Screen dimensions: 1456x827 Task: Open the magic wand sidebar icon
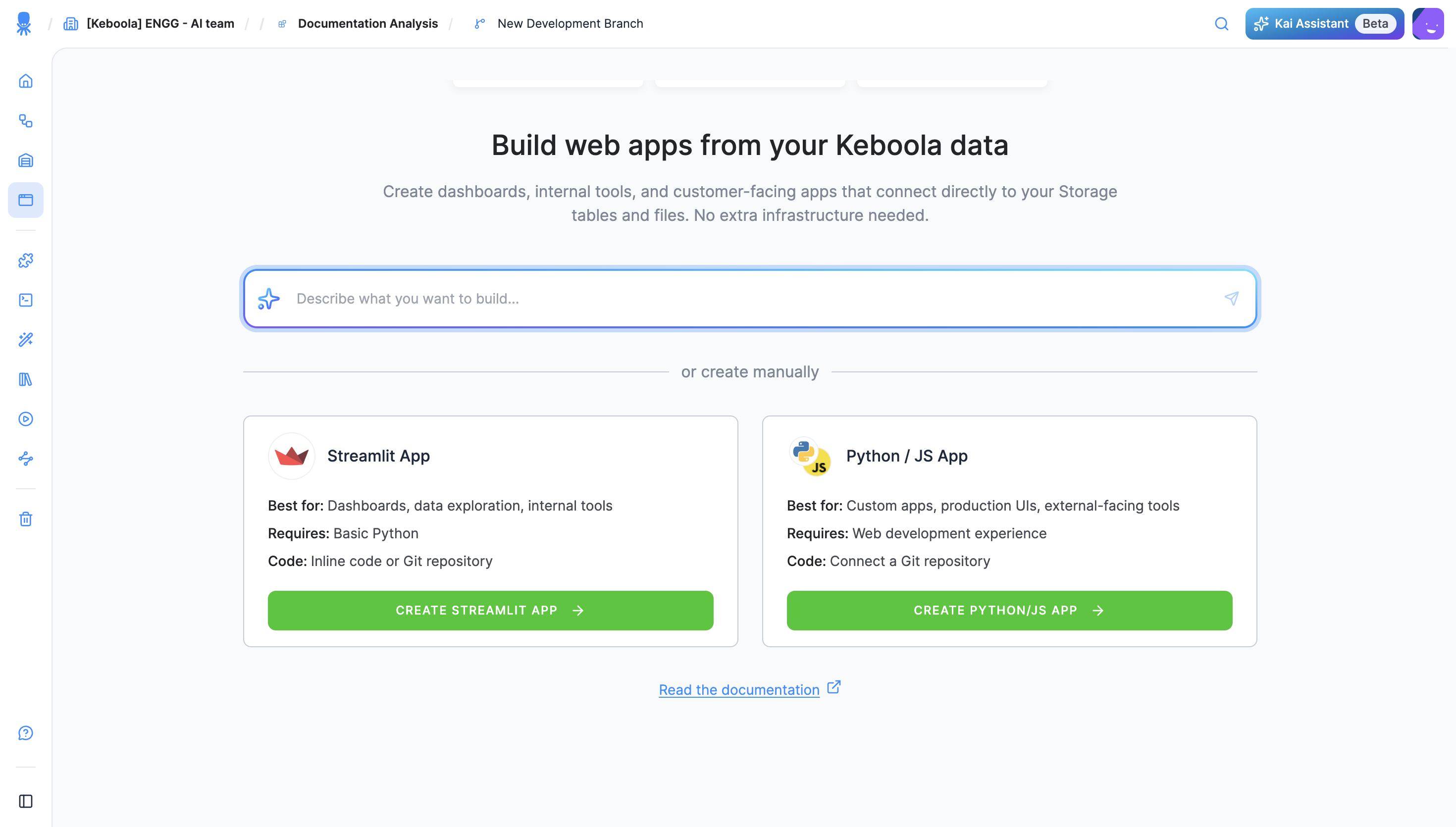[26, 340]
